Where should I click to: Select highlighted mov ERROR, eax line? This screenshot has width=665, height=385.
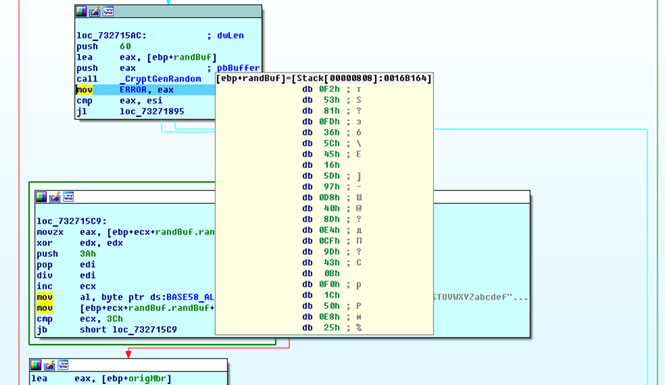pyautogui.click(x=145, y=90)
